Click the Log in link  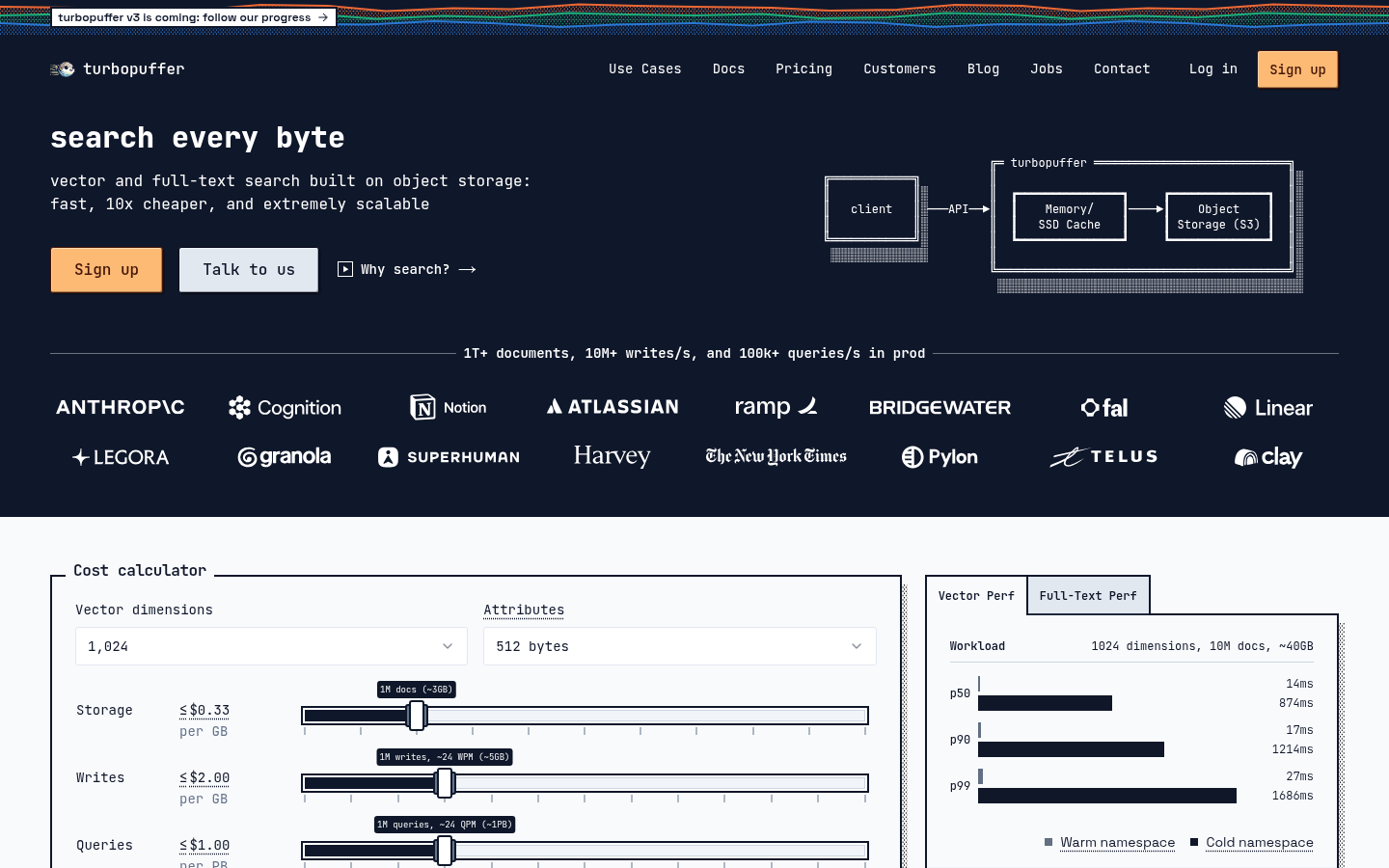coord(1213,69)
